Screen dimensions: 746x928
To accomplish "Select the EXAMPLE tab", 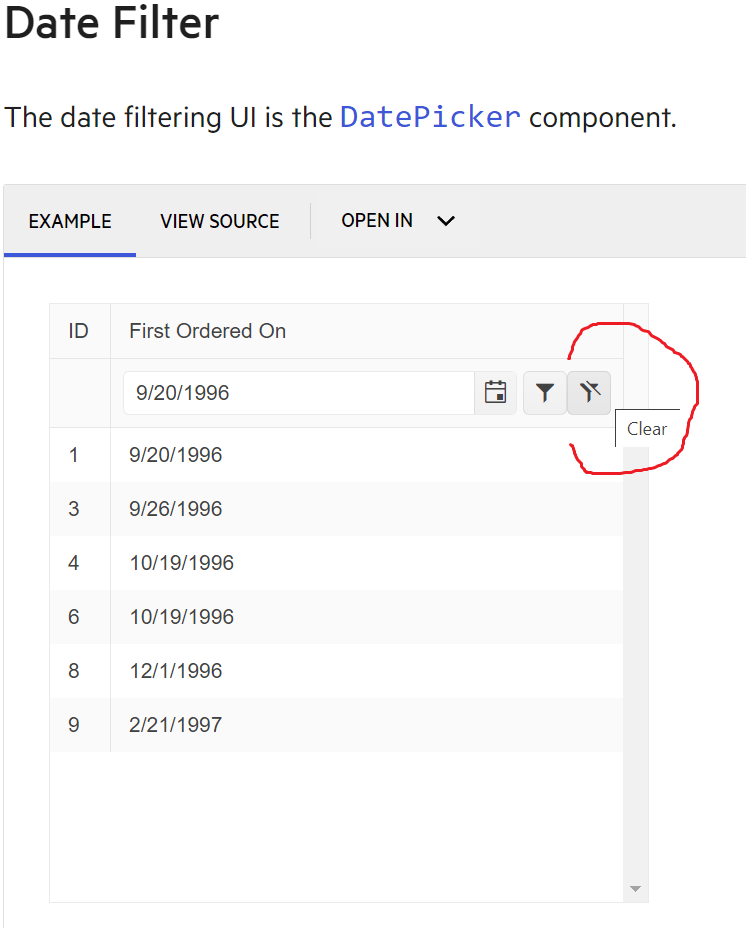I will (x=69, y=221).
